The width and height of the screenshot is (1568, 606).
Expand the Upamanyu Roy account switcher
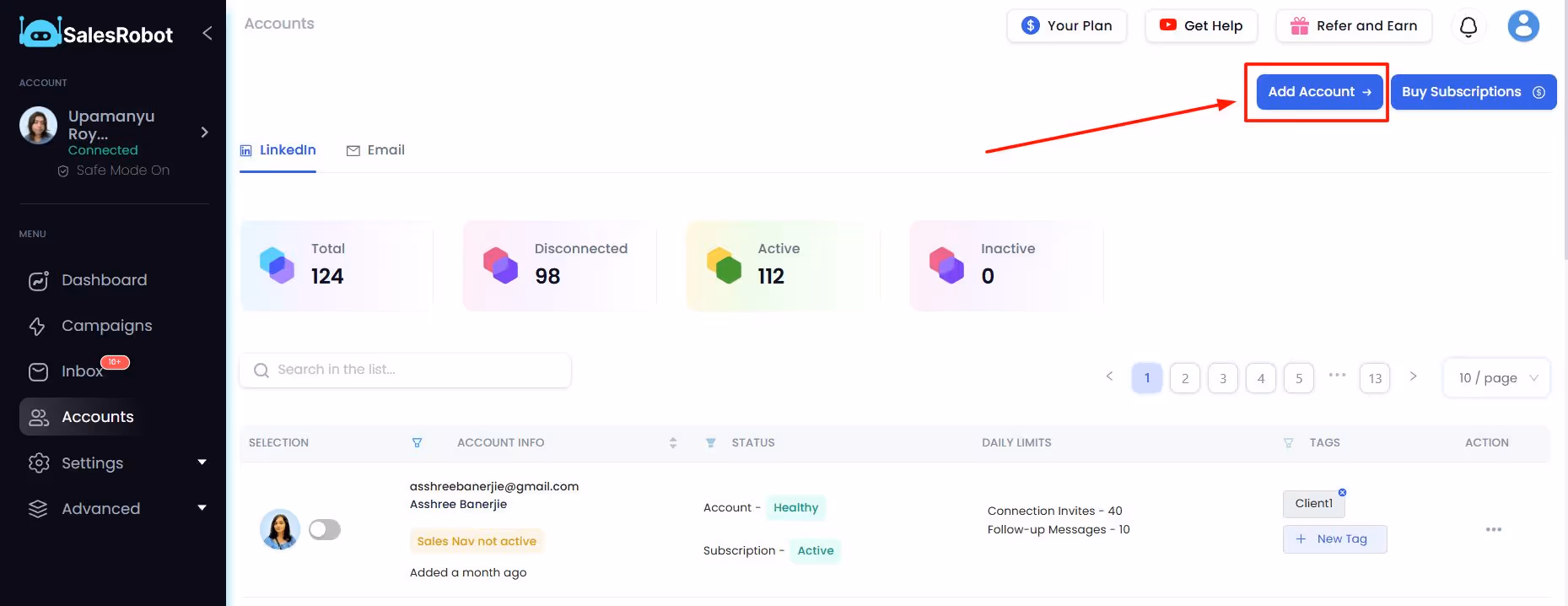click(x=204, y=132)
